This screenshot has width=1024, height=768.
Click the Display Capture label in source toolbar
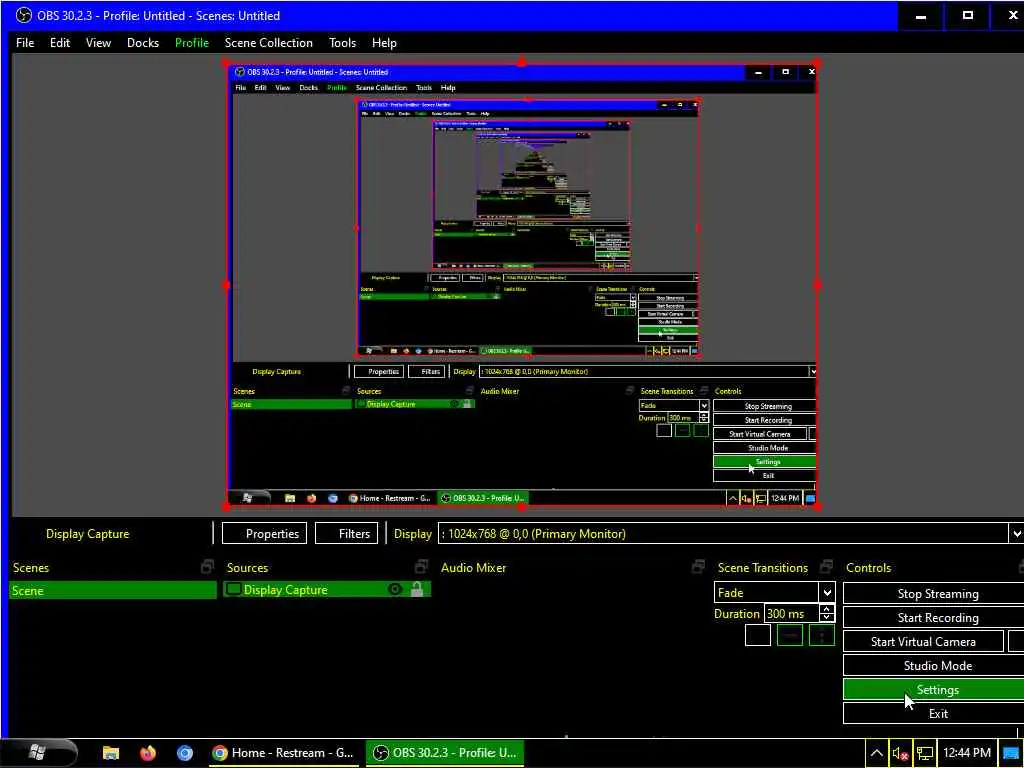88,534
